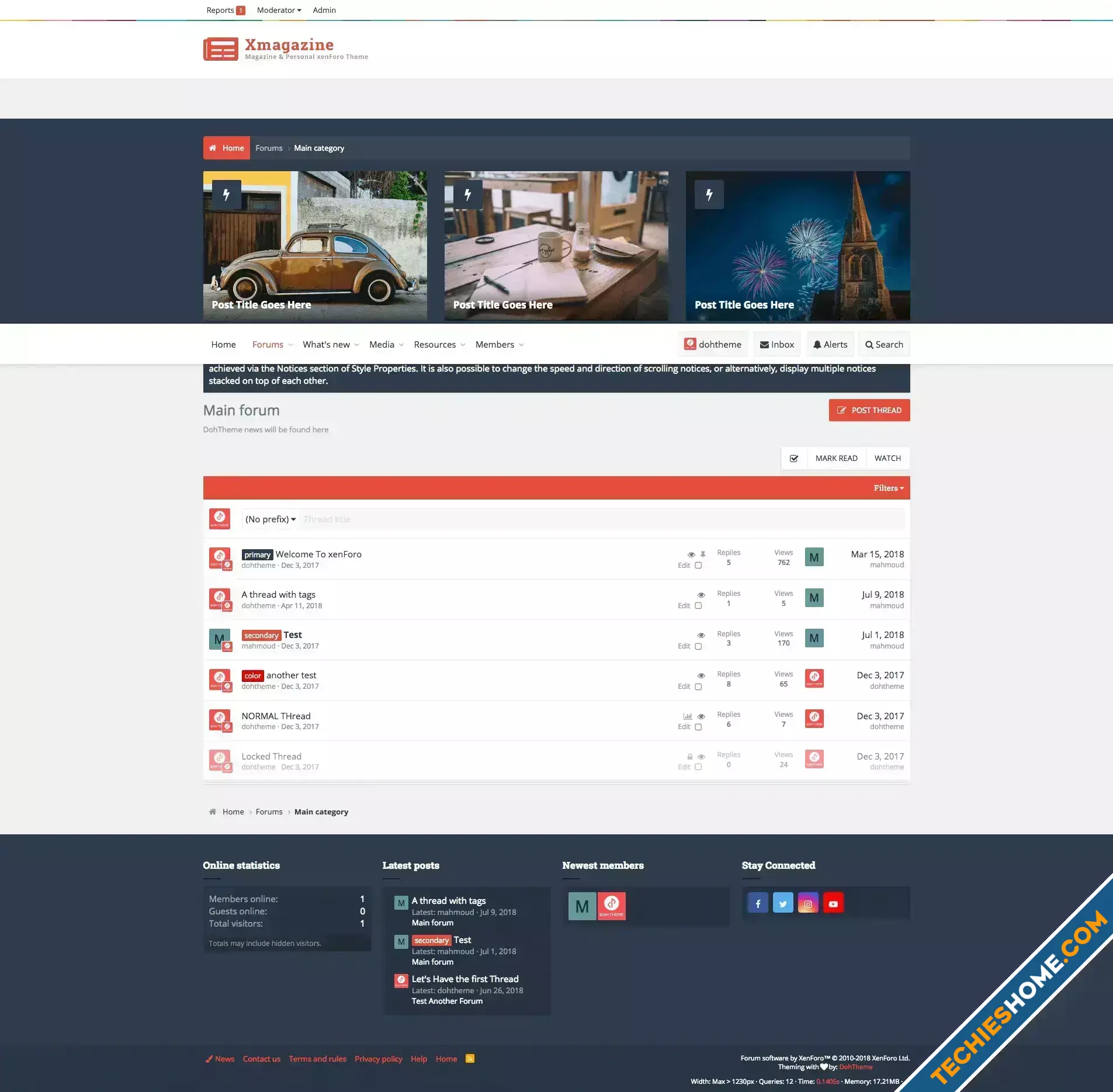Open the Filters dropdown
This screenshot has width=1113, height=1092.
coord(889,488)
